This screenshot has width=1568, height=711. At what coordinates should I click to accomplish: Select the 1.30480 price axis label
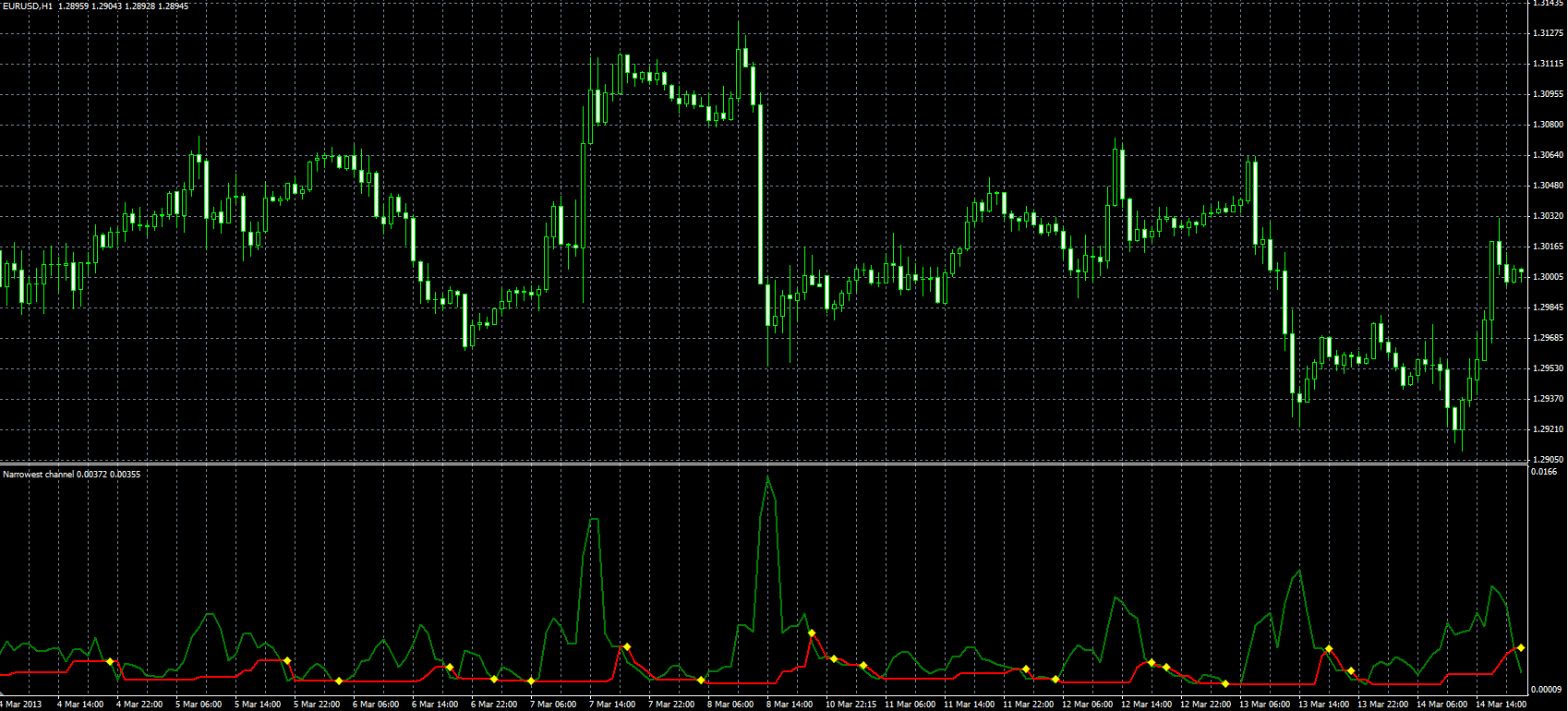[x=1548, y=186]
